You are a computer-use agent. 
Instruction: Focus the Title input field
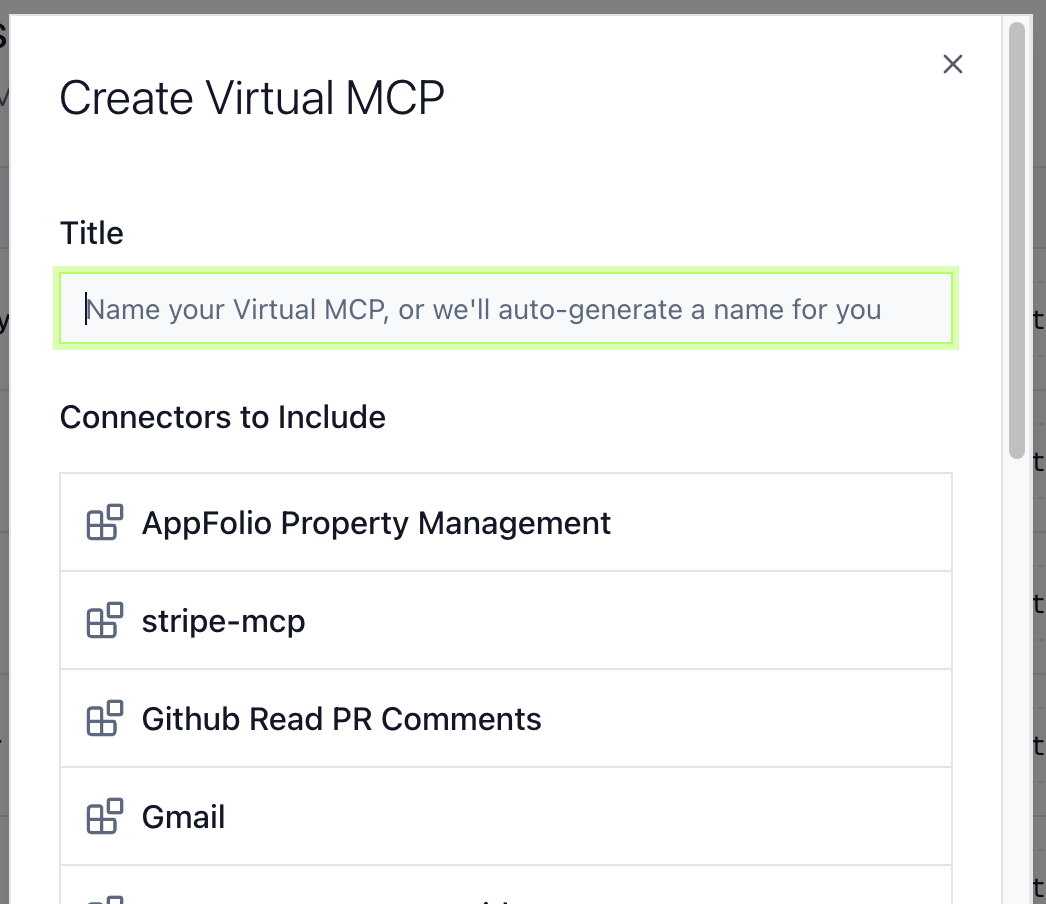click(x=506, y=309)
